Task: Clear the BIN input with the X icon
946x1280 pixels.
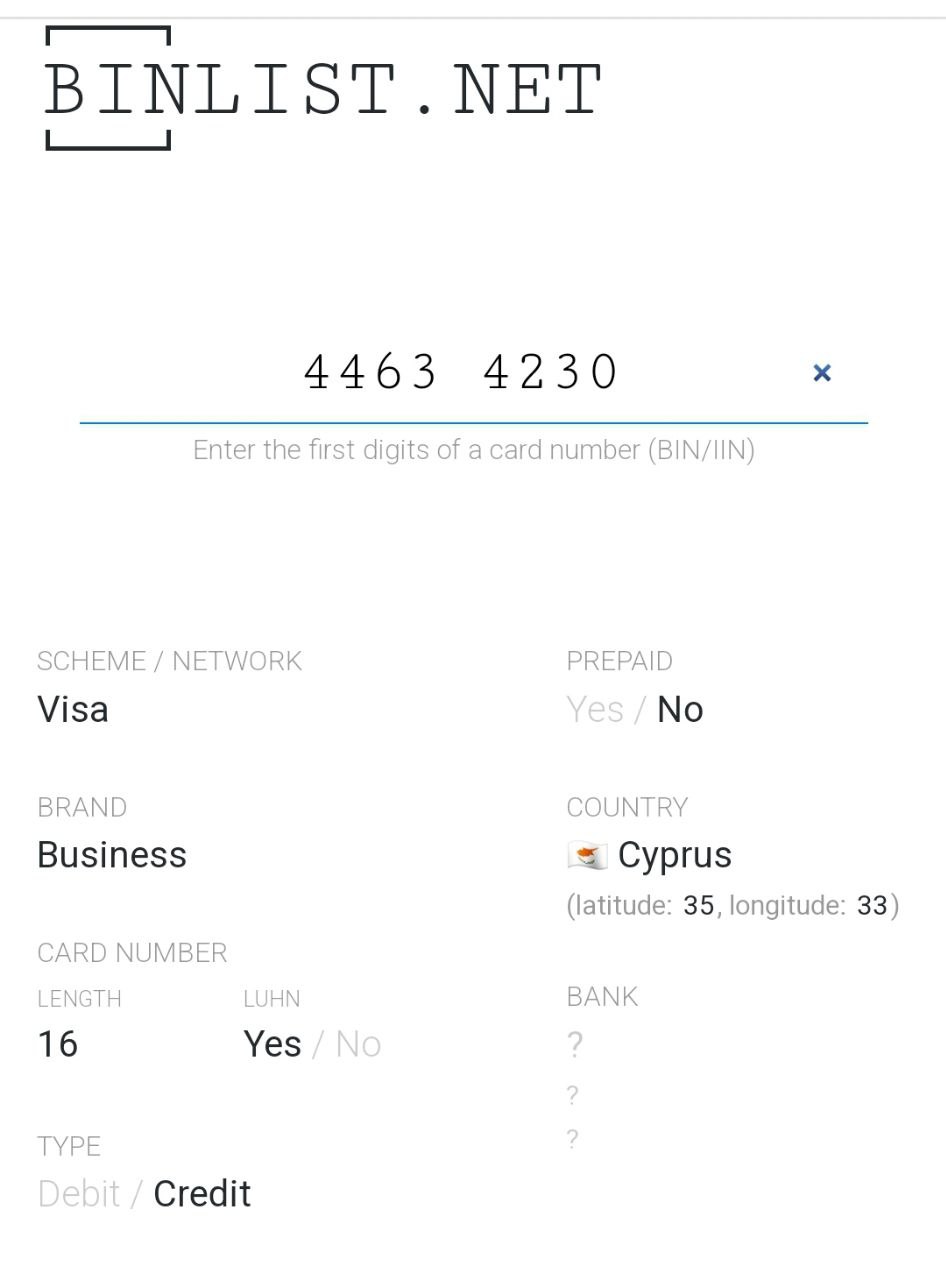Action: click(822, 373)
